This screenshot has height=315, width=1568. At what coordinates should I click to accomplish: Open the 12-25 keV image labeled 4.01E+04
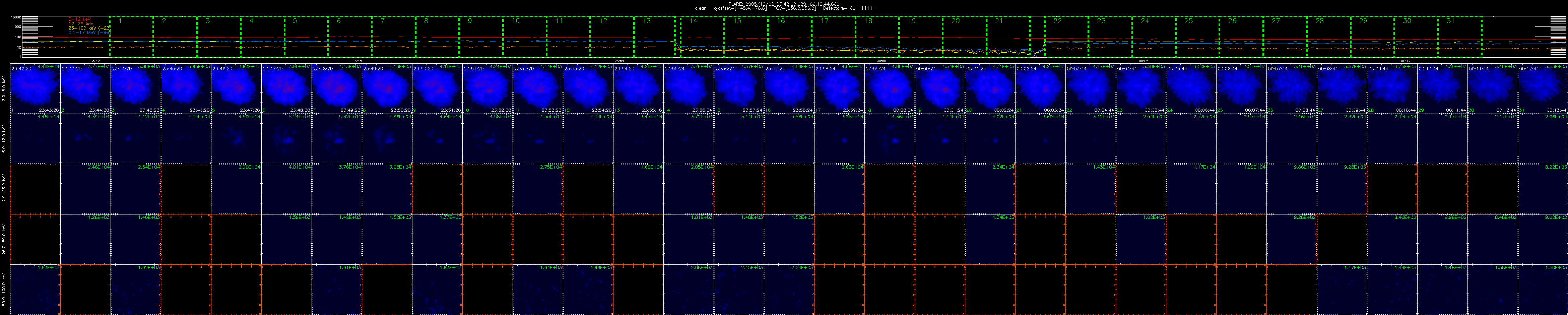[x=286, y=189]
